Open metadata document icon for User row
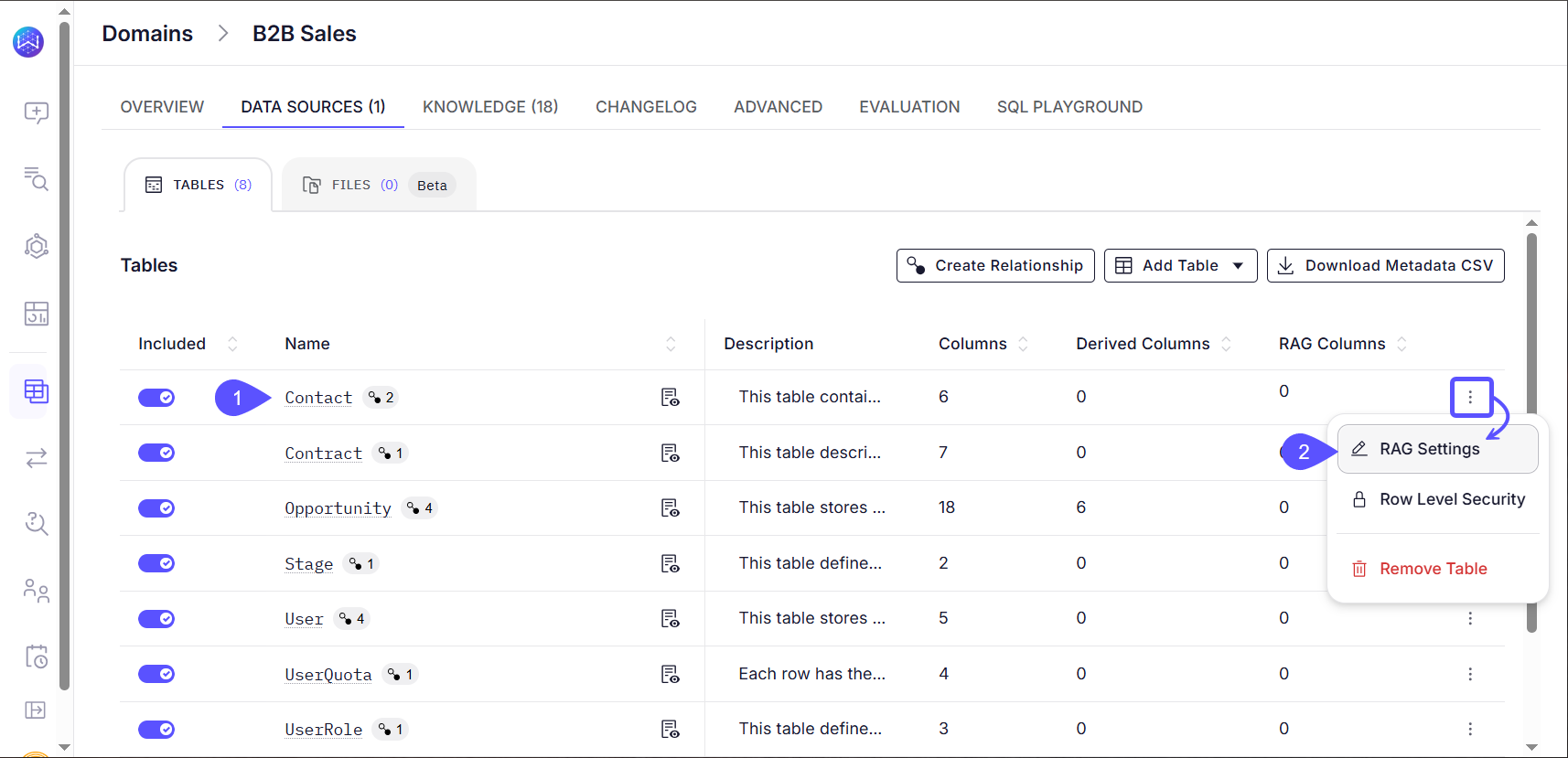 pos(670,619)
